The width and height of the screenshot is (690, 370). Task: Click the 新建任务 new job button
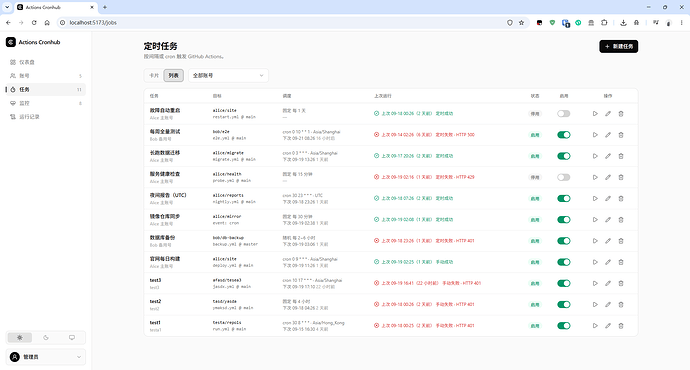click(x=618, y=46)
